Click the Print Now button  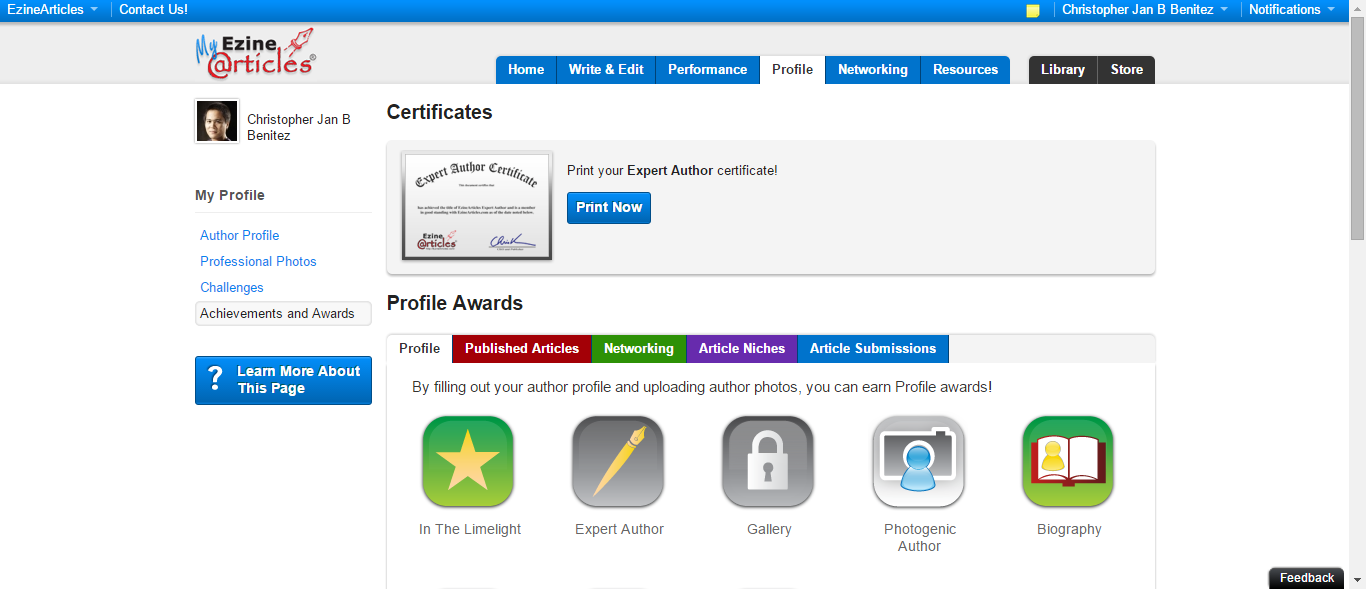(609, 207)
